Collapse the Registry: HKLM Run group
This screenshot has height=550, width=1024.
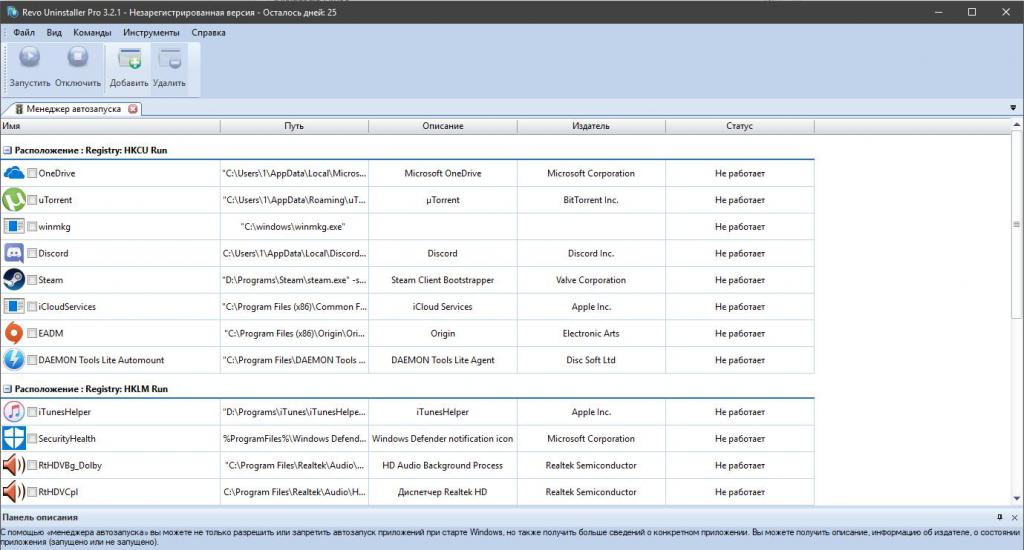point(7,389)
